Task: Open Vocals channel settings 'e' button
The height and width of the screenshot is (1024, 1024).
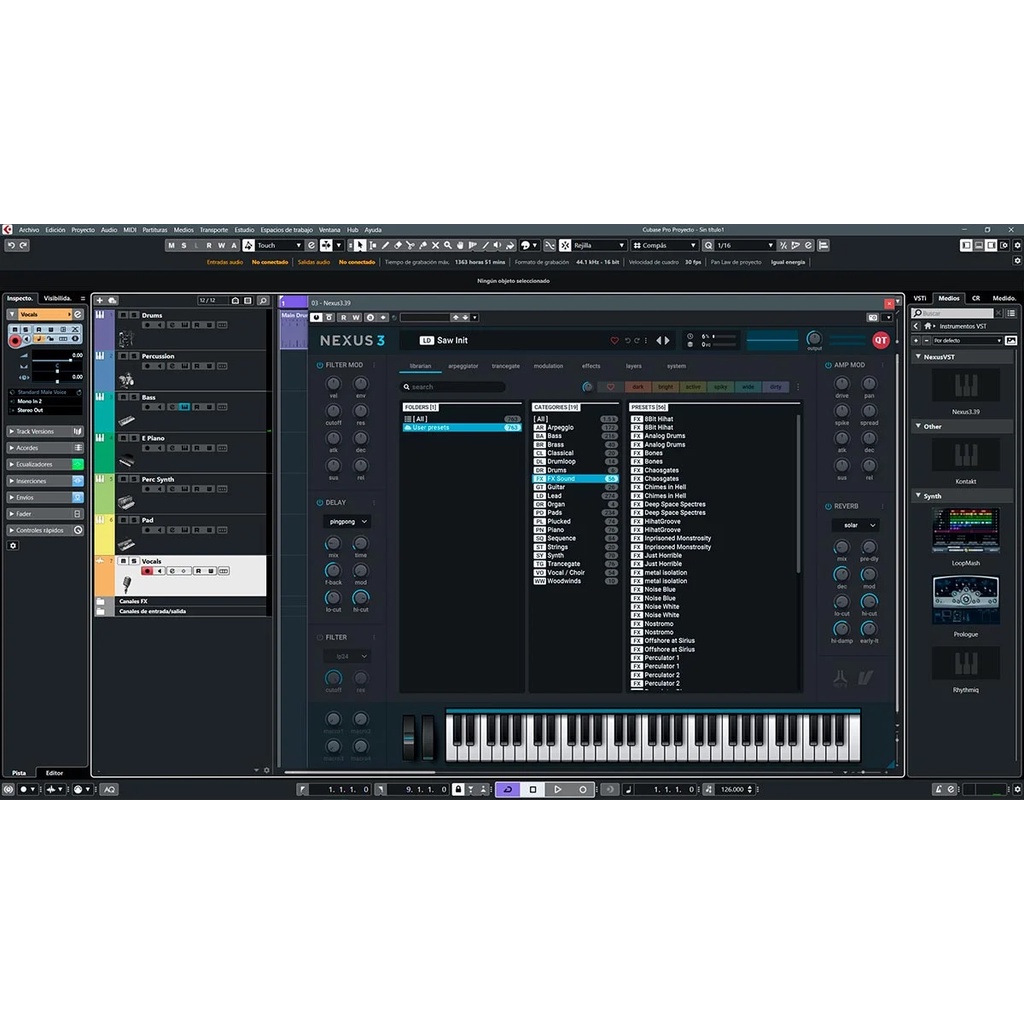Action: 78,314
